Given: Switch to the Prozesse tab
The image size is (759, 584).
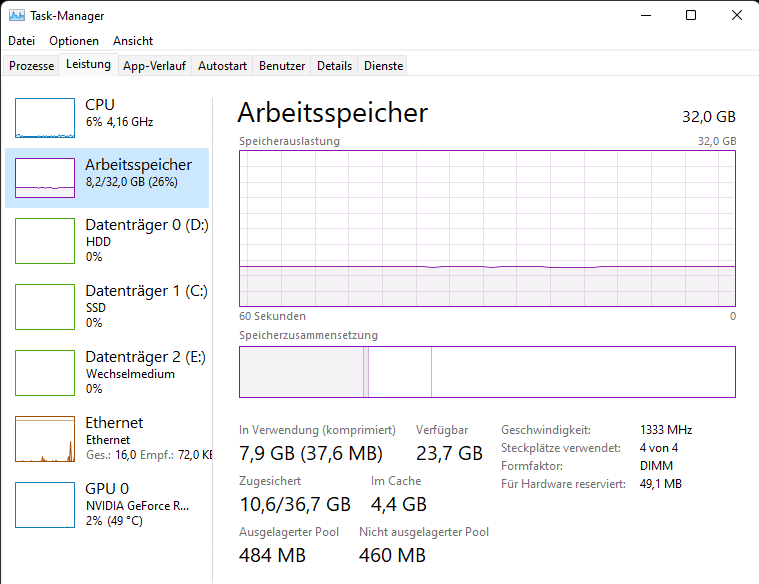Looking at the screenshot, I should 31,66.
